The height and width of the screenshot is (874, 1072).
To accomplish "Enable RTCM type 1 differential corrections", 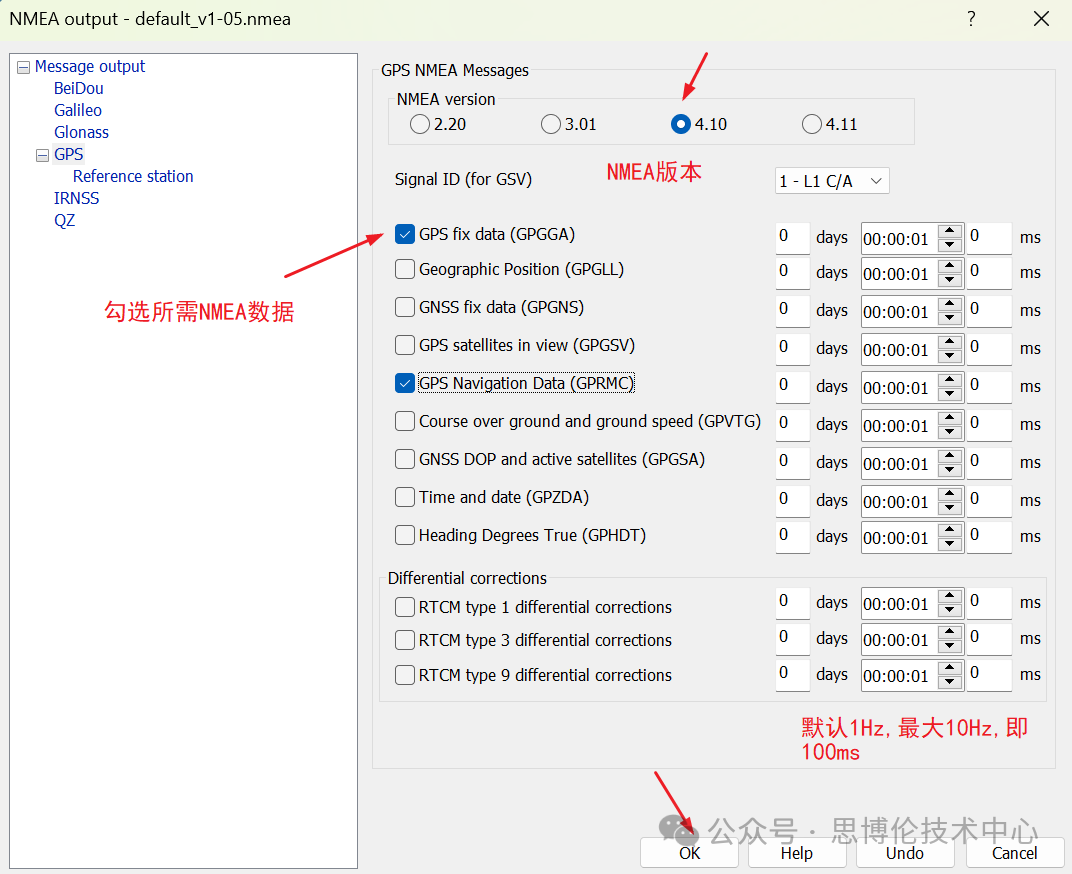I will [x=405, y=607].
